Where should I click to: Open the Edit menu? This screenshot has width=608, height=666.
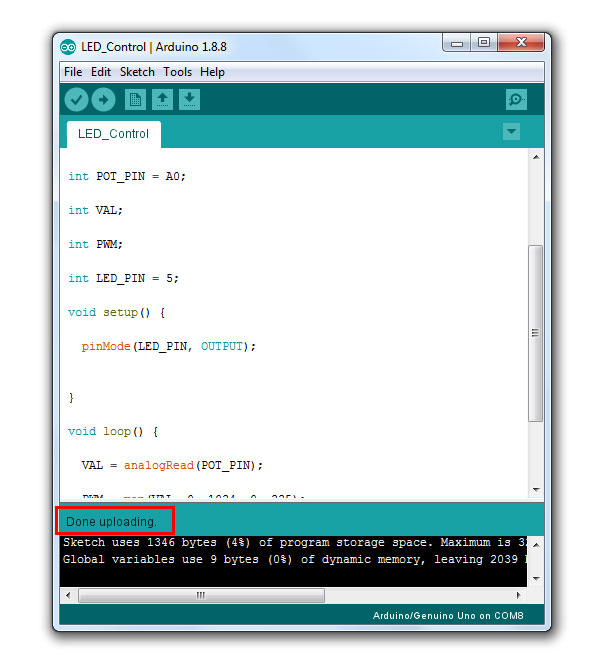tap(101, 72)
